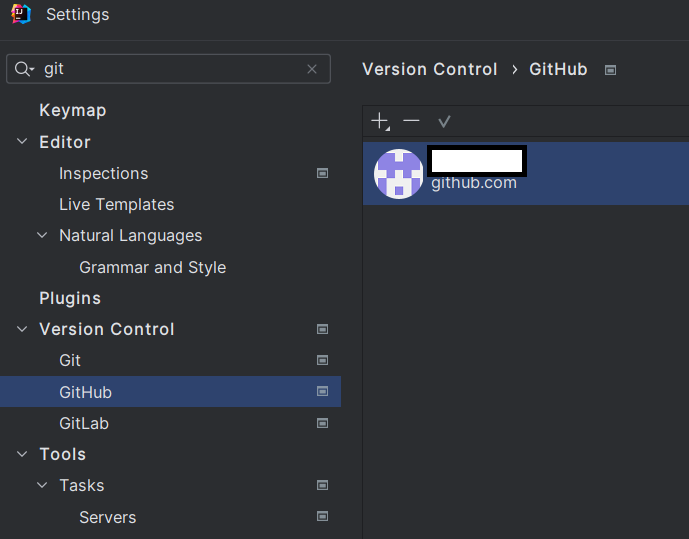Select Grammar and Style settings
The height and width of the screenshot is (539, 689).
click(152, 268)
